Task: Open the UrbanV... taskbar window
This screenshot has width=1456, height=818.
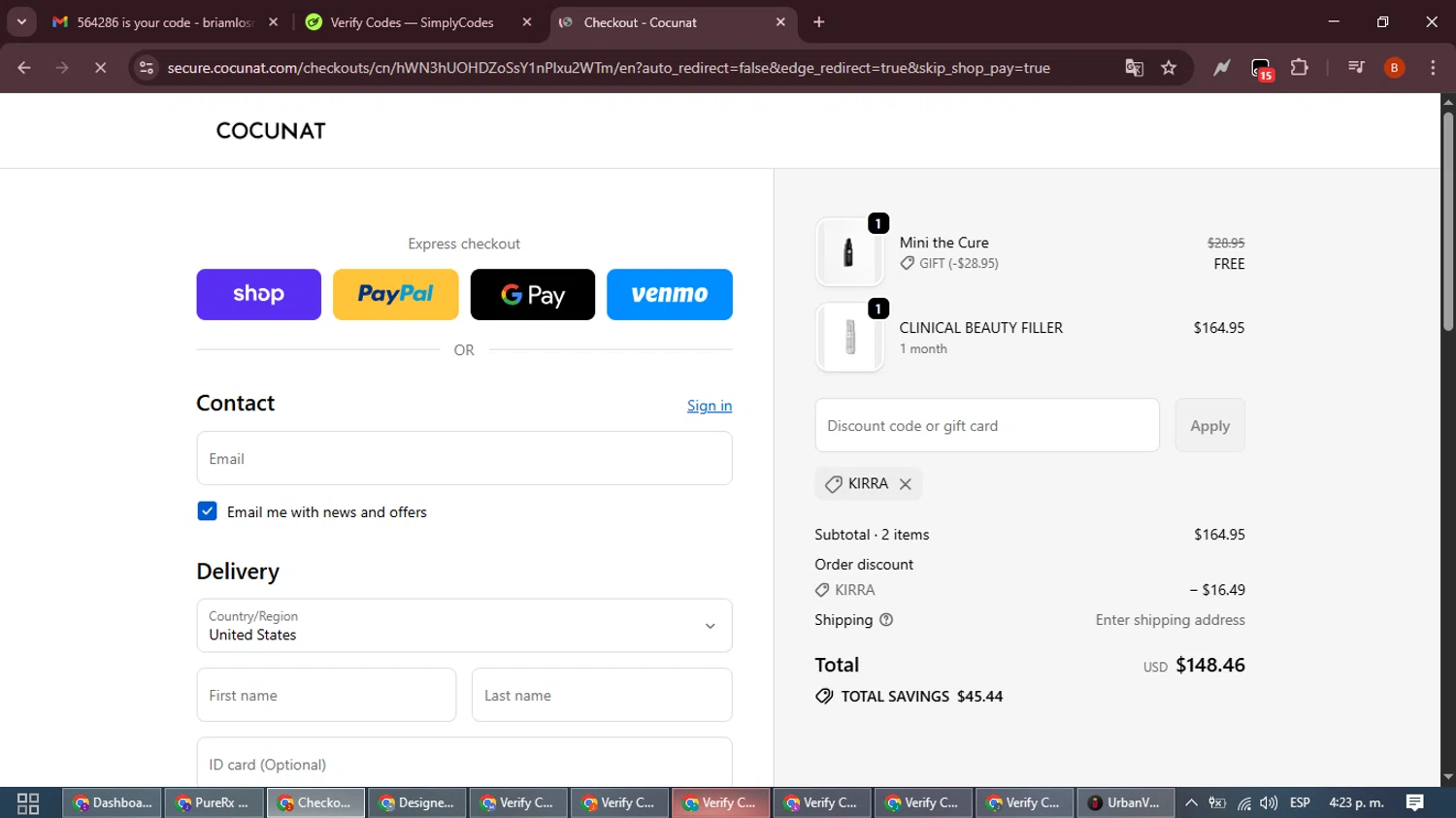Action: pyautogui.click(x=1125, y=803)
